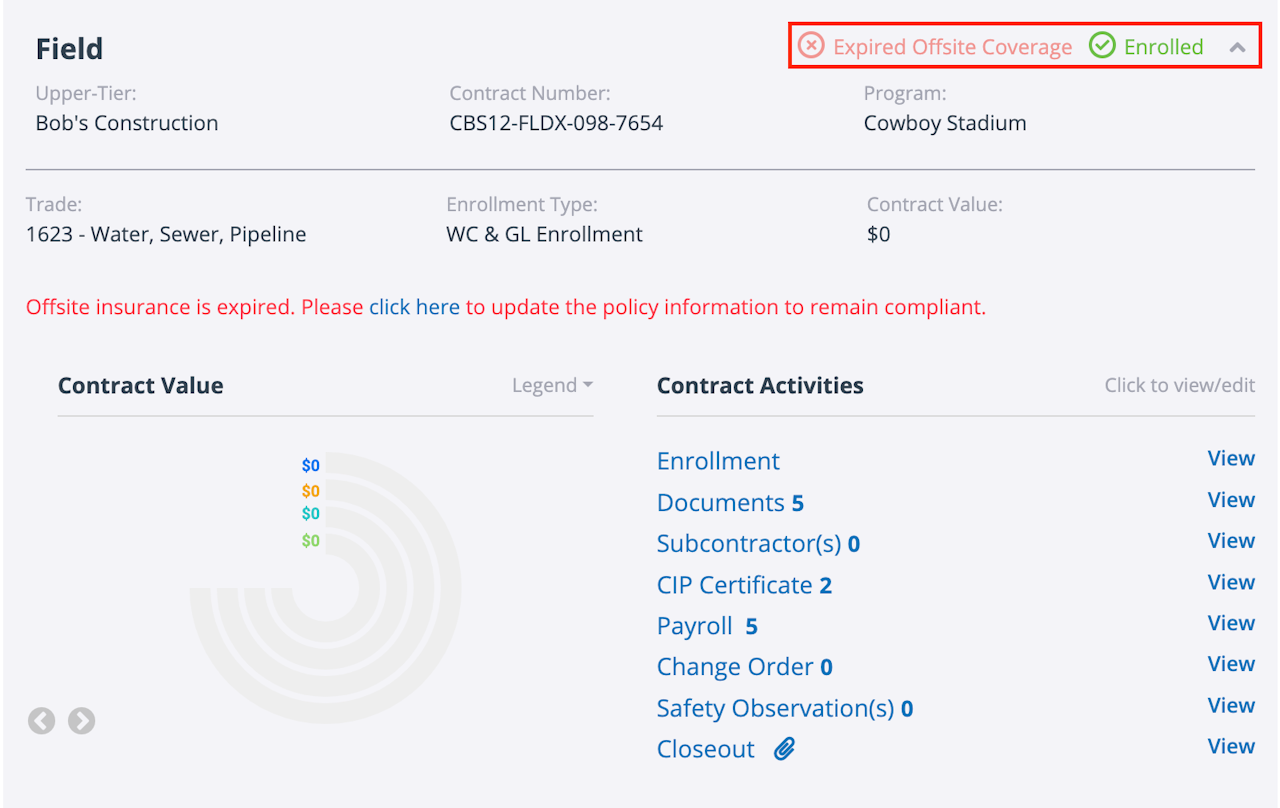This screenshot has width=1280, height=808.
Task: Click the 'click here' policy update link
Action: point(414,307)
